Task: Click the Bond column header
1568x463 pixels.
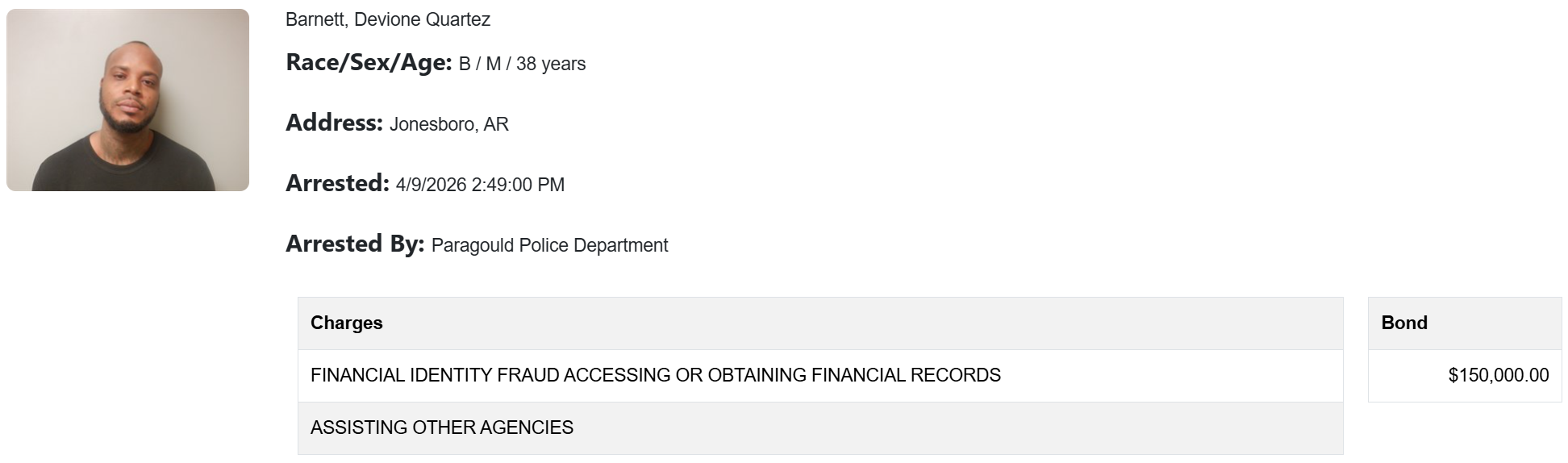Action: [x=1404, y=323]
